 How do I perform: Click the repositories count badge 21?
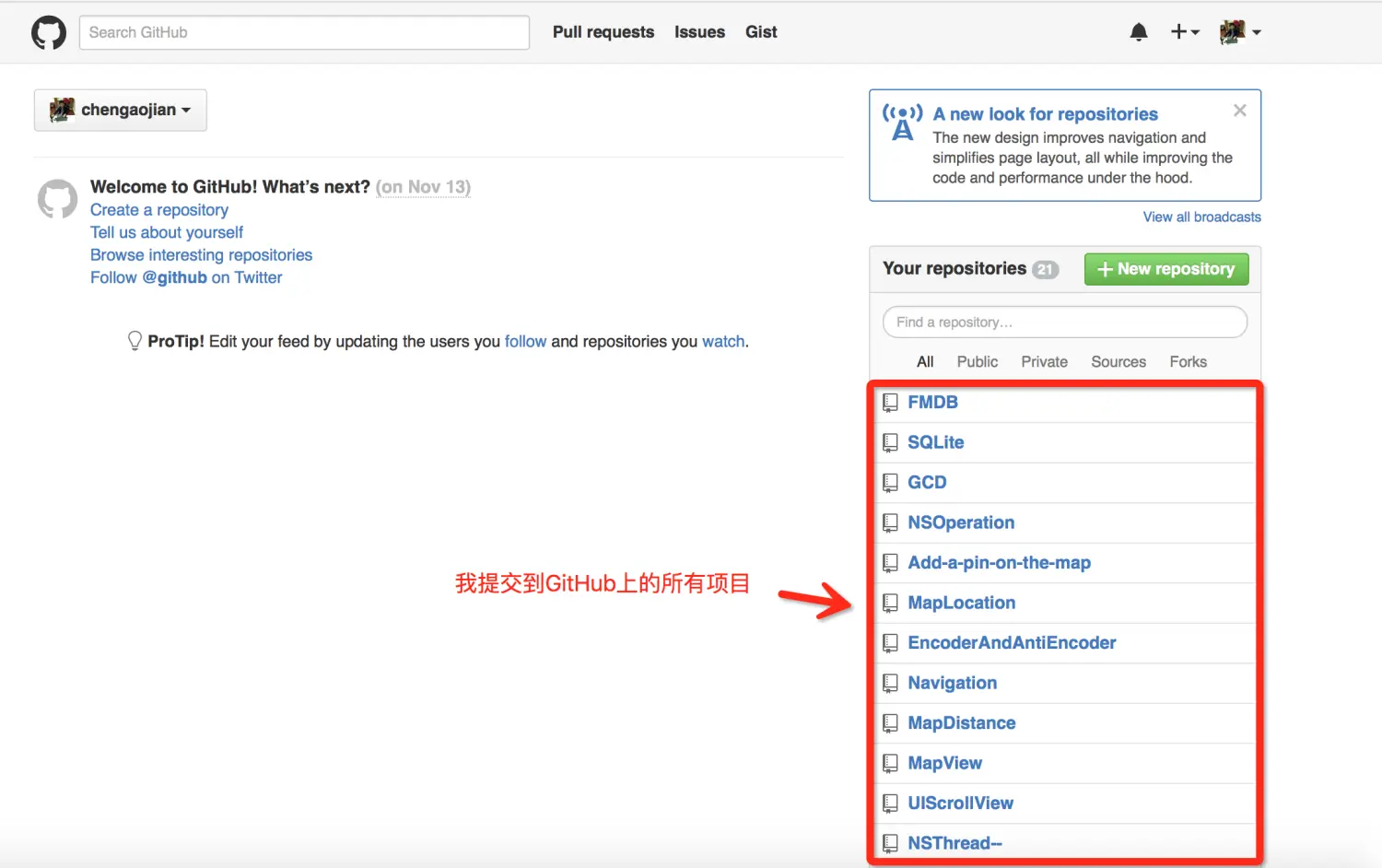1045,269
